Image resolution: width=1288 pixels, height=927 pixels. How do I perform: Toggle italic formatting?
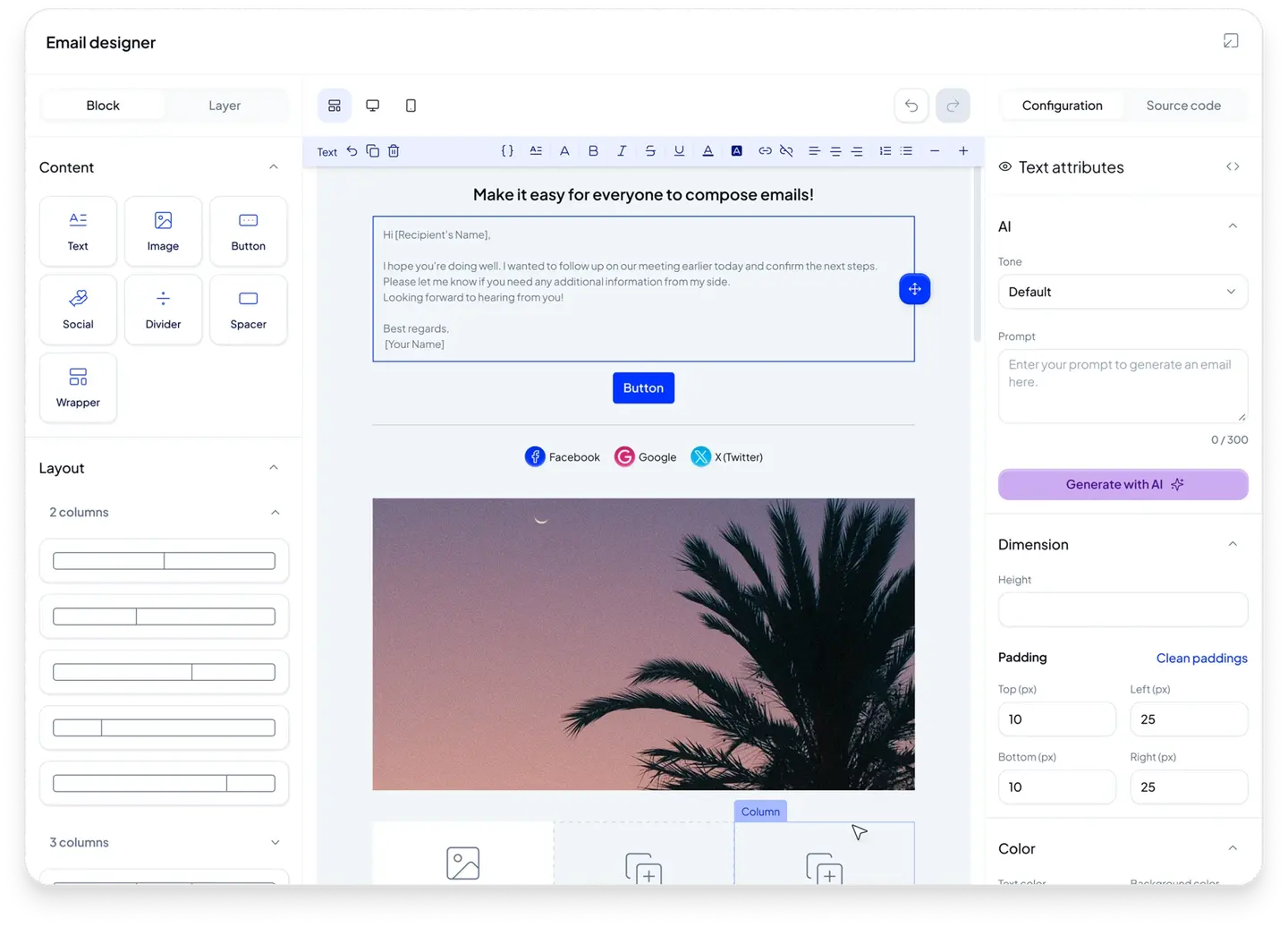(x=622, y=151)
